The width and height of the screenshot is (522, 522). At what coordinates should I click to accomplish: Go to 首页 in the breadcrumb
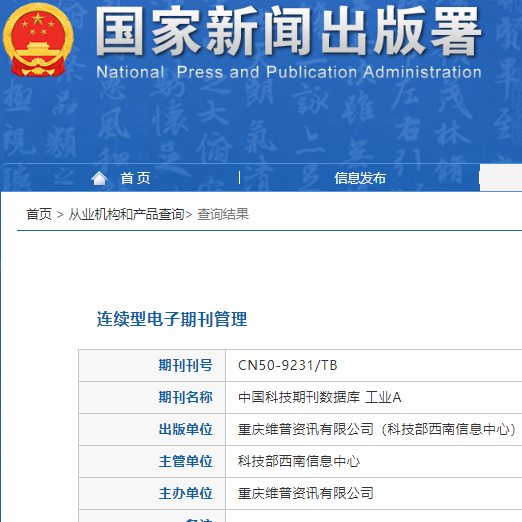click(x=39, y=214)
